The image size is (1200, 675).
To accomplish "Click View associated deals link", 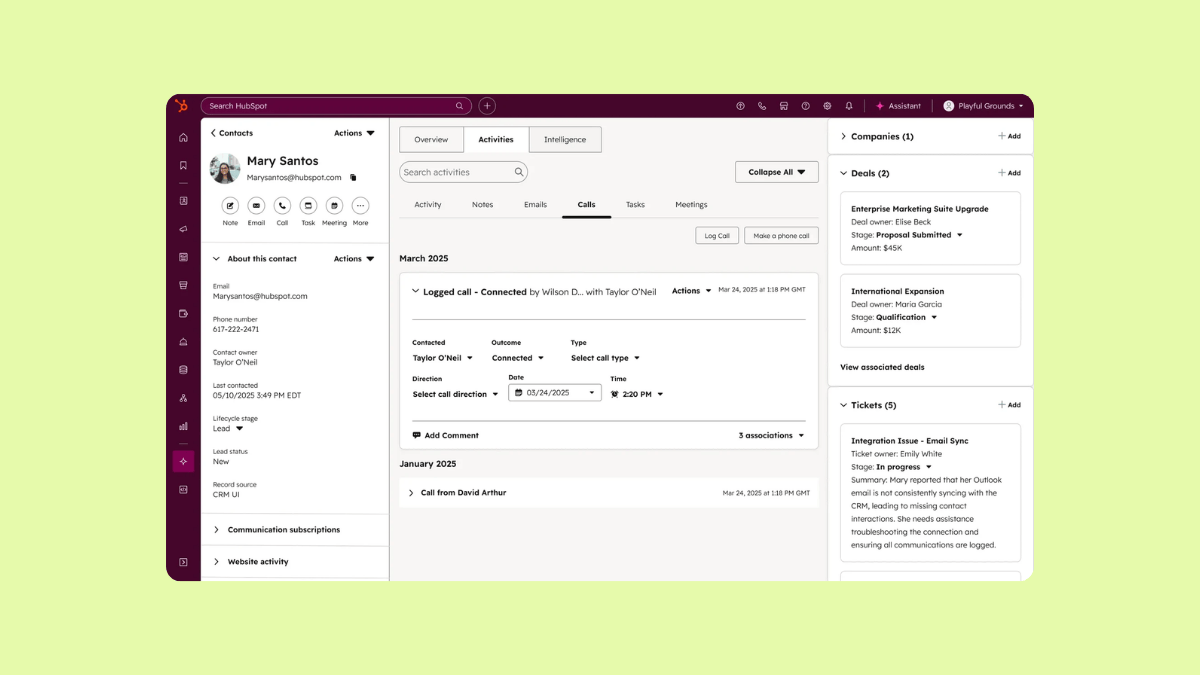I will (882, 367).
